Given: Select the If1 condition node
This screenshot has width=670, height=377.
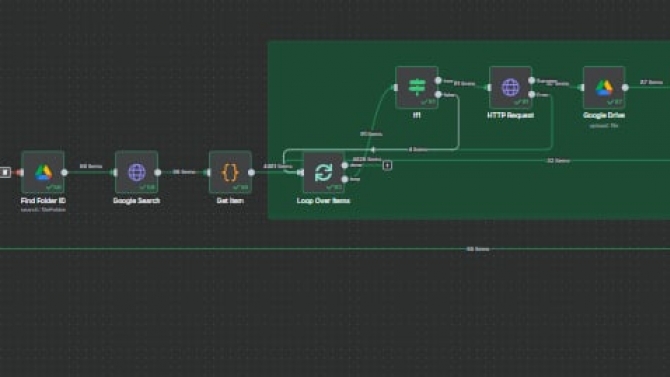Looking at the screenshot, I should point(417,87).
